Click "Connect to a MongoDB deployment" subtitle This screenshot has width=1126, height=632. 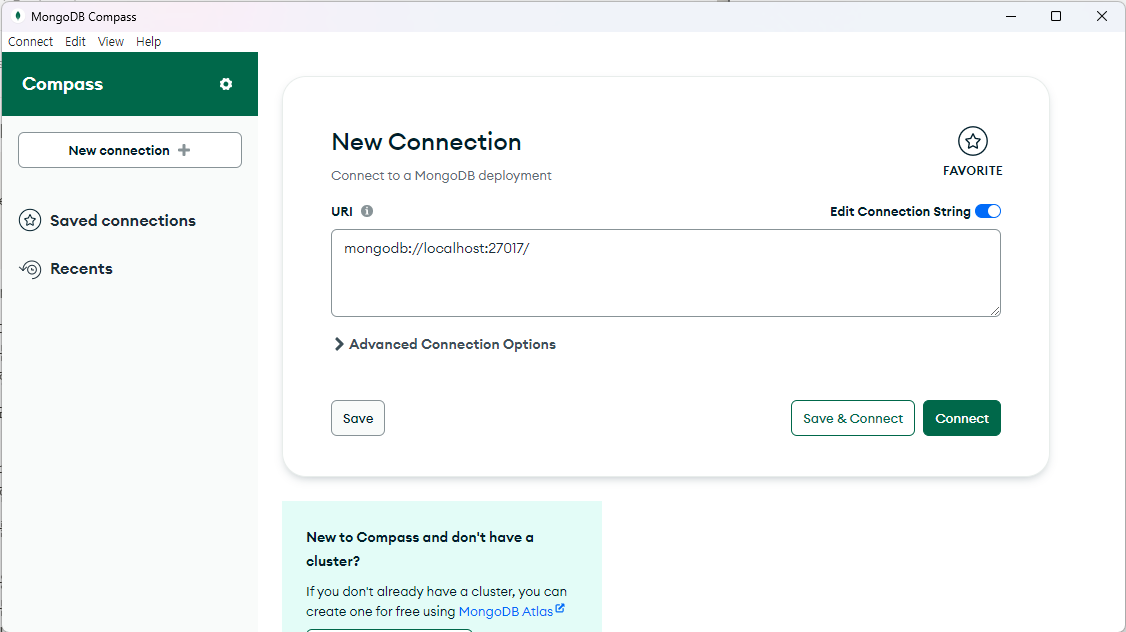441,175
